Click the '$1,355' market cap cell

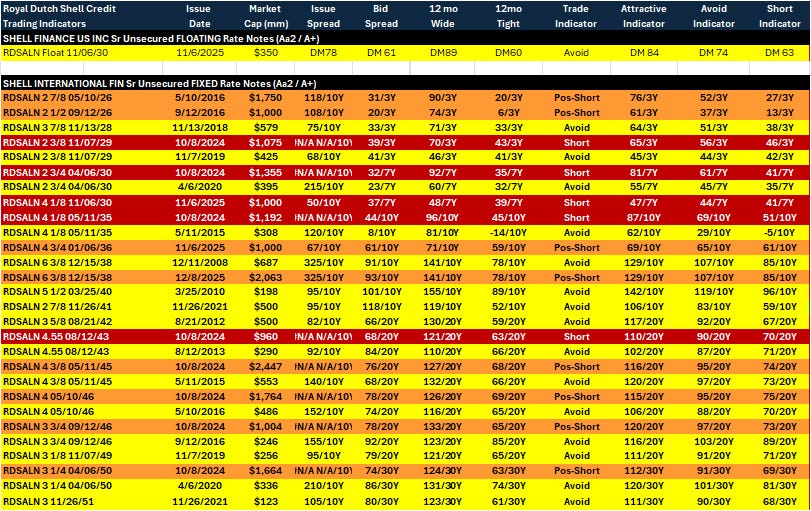[x=265, y=173]
